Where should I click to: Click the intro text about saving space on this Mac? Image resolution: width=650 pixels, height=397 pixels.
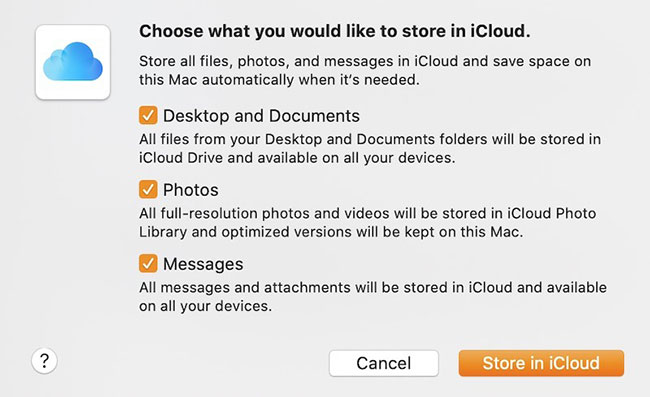(x=365, y=70)
